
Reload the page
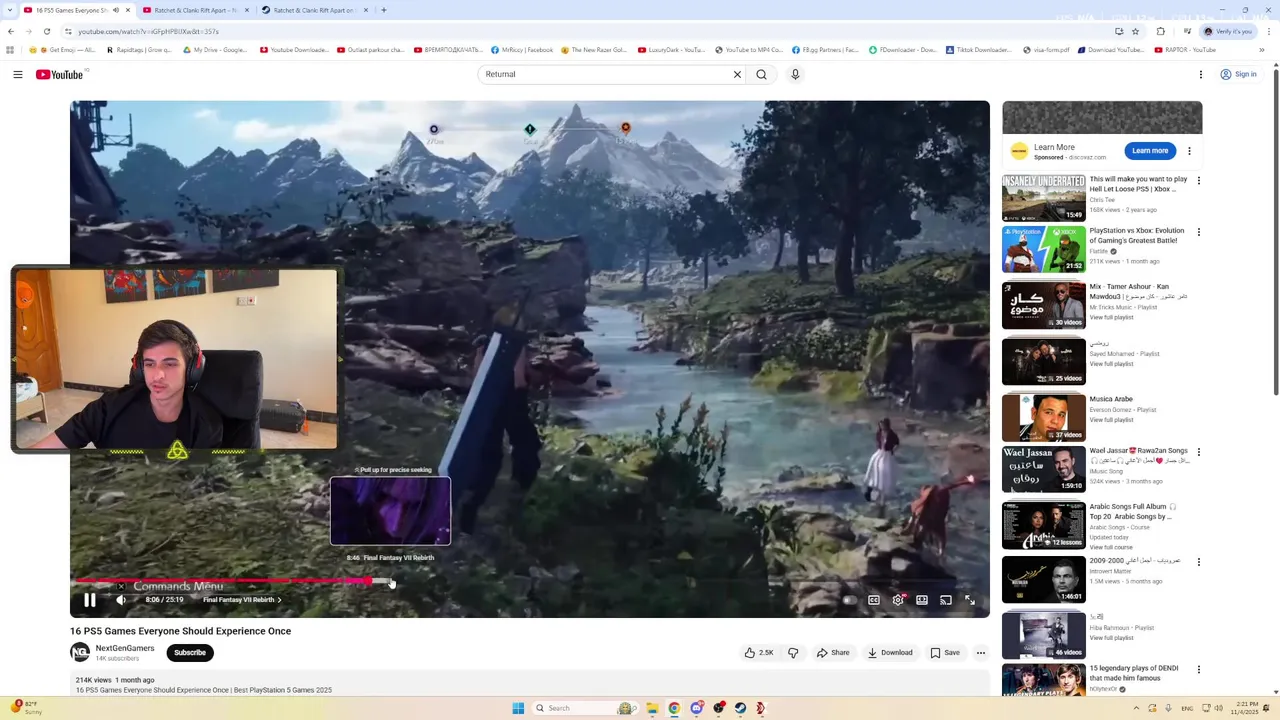(46, 31)
